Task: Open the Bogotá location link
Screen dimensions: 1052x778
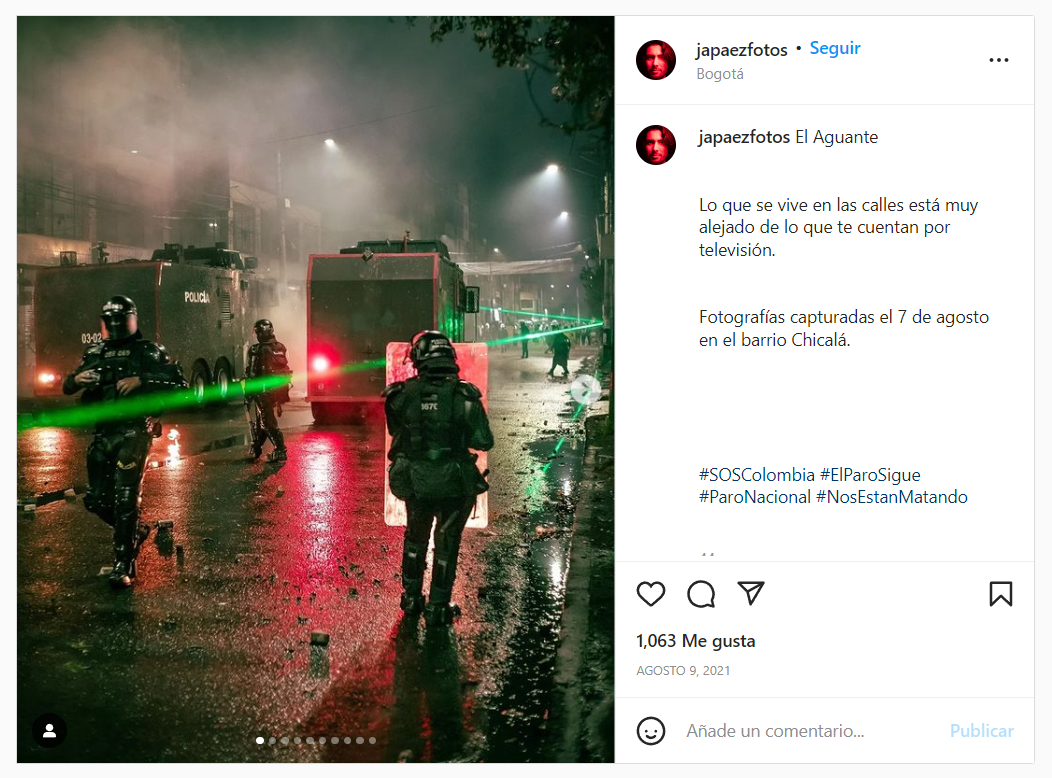Action: click(720, 74)
